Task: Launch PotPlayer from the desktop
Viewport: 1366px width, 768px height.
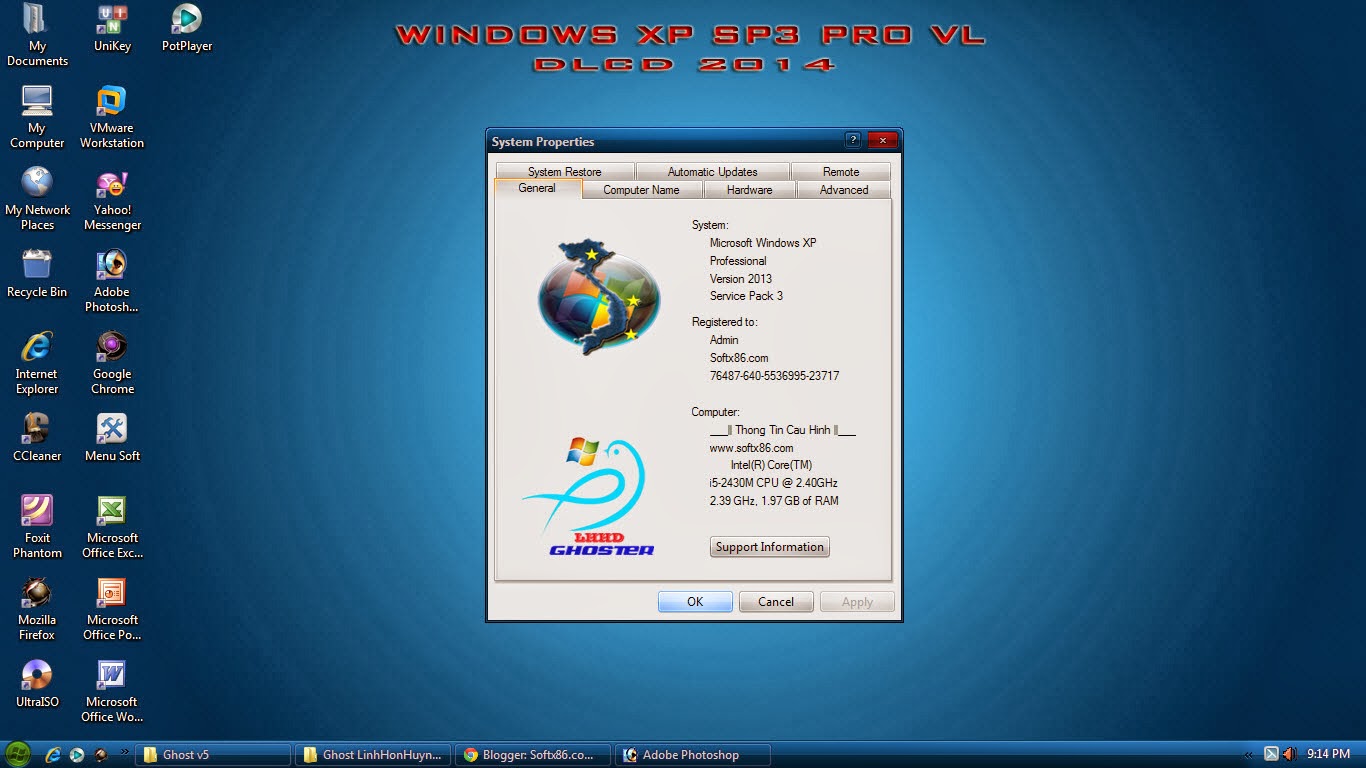Action: pyautogui.click(x=187, y=28)
